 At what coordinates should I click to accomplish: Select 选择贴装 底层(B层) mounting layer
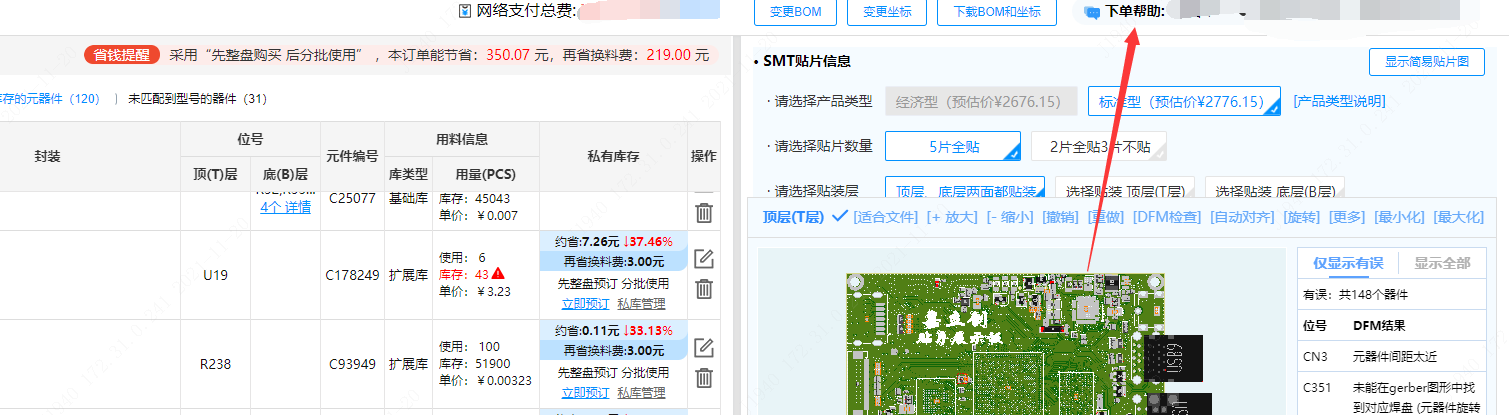[1273, 190]
